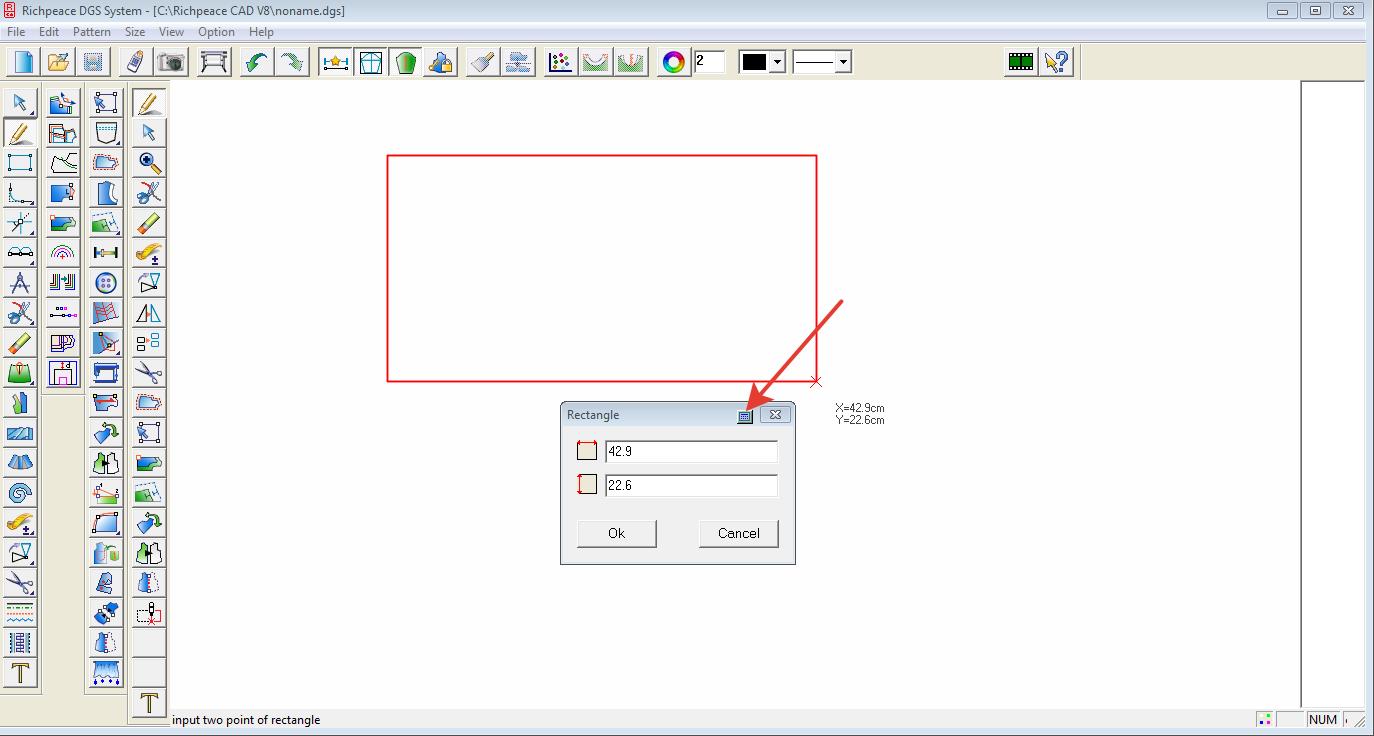This screenshot has width=1374, height=736.
Task: Click the line width field showing 2
Action: coord(709,62)
